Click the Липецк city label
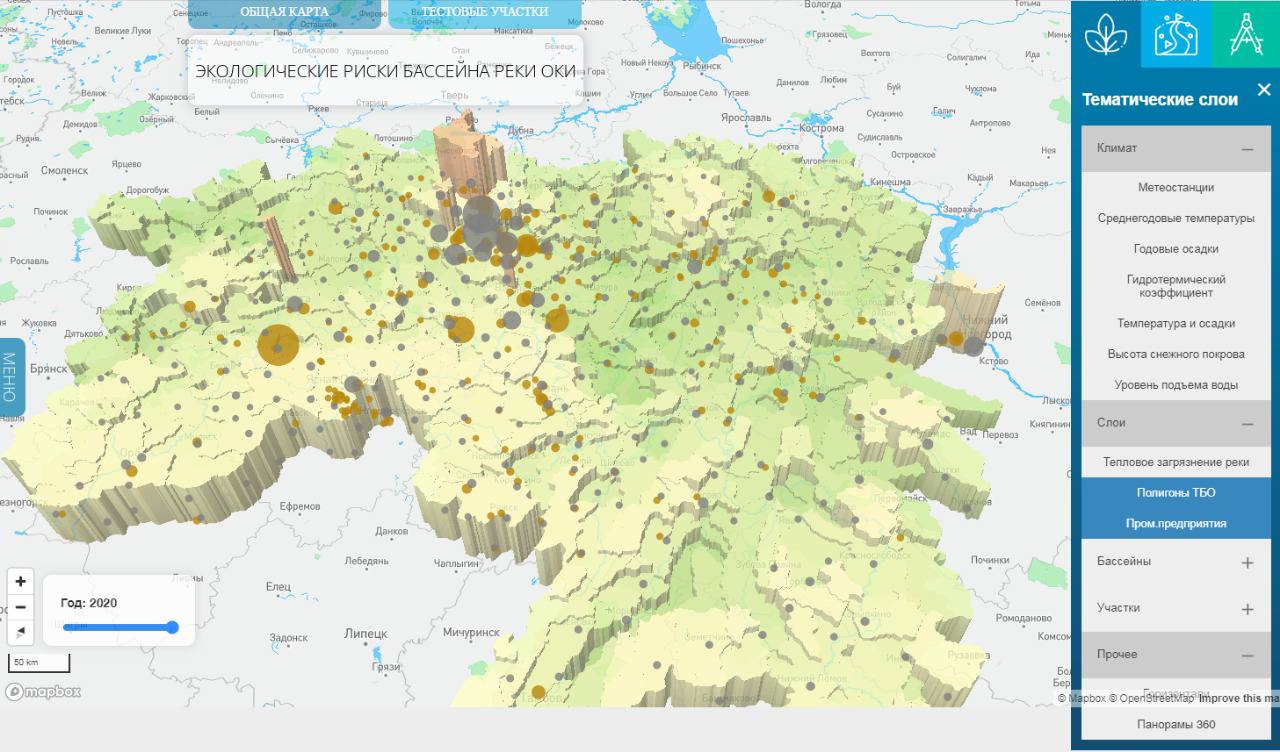 coord(365,633)
